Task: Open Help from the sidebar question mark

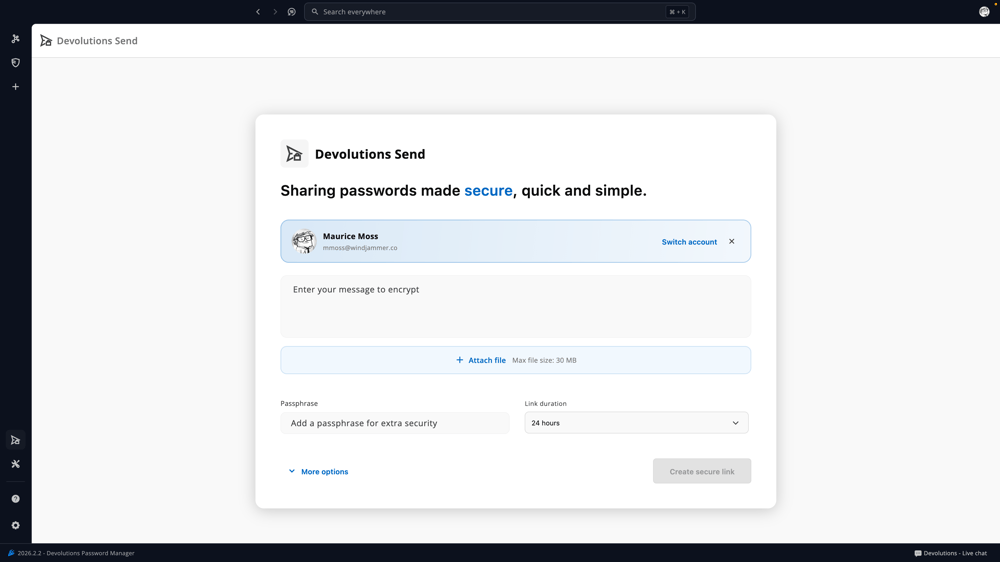Action: pos(15,499)
